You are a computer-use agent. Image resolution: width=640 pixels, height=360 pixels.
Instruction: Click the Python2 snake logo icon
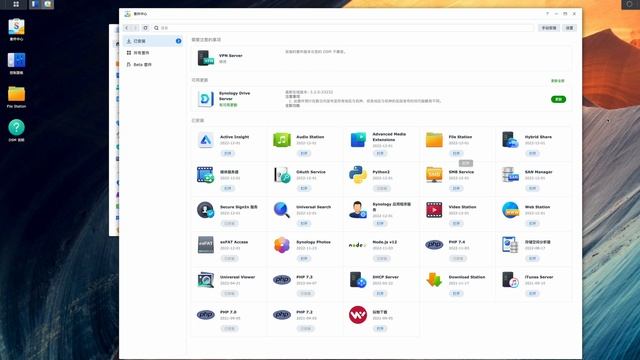click(x=358, y=175)
